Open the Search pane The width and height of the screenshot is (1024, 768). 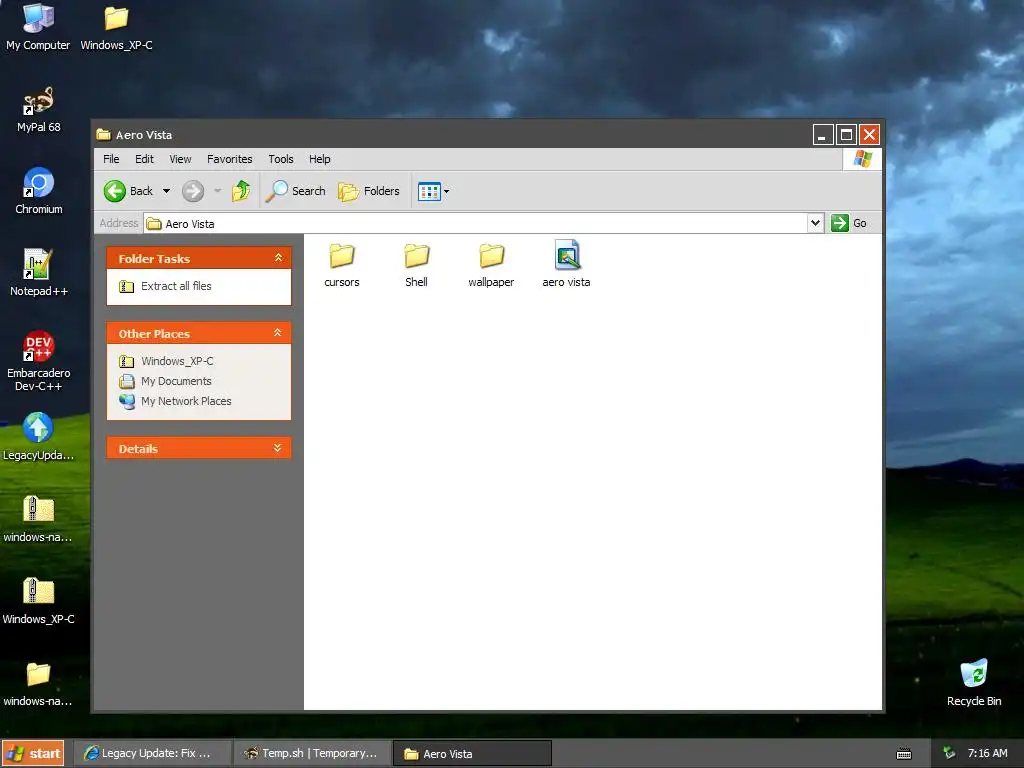pos(295,191)
